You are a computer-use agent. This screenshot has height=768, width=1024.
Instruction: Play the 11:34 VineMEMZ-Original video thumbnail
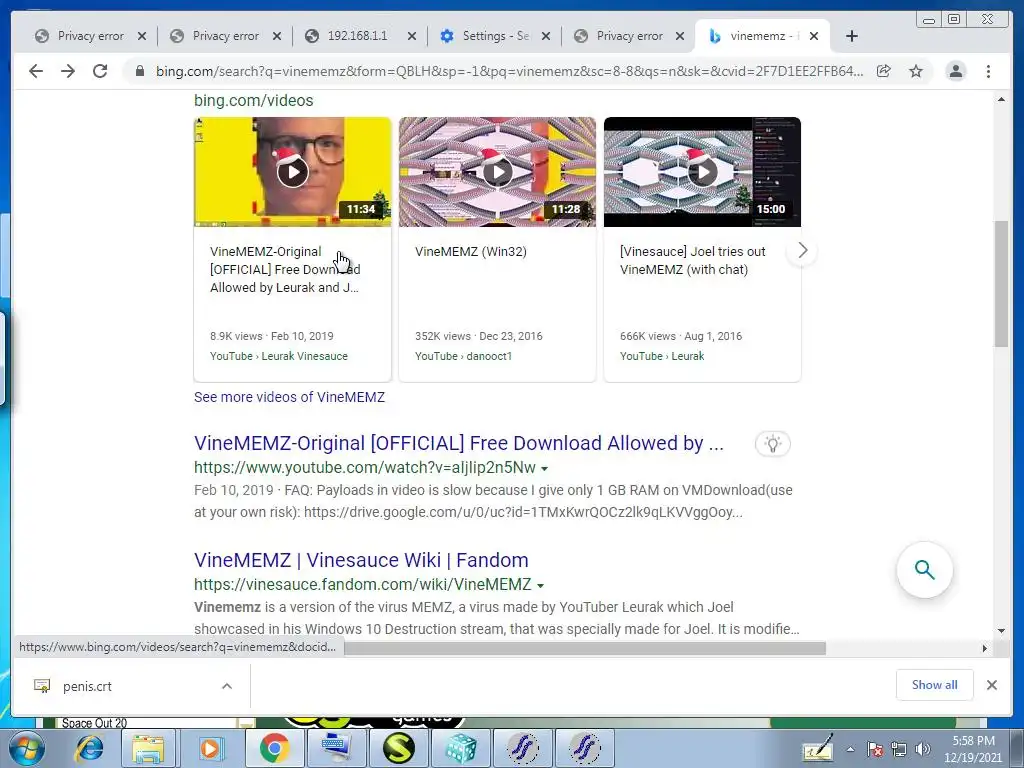[293, 172]
